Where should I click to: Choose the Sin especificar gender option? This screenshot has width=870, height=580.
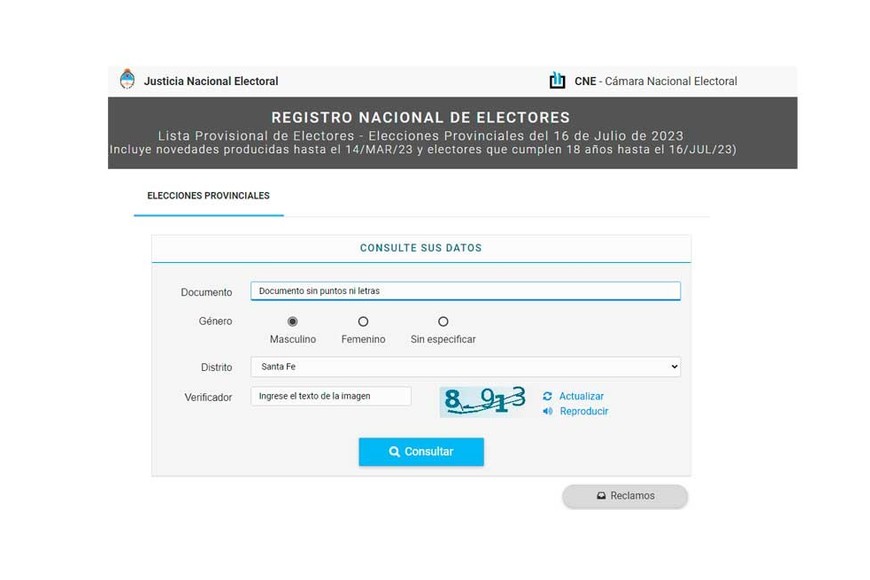point(443,322)
